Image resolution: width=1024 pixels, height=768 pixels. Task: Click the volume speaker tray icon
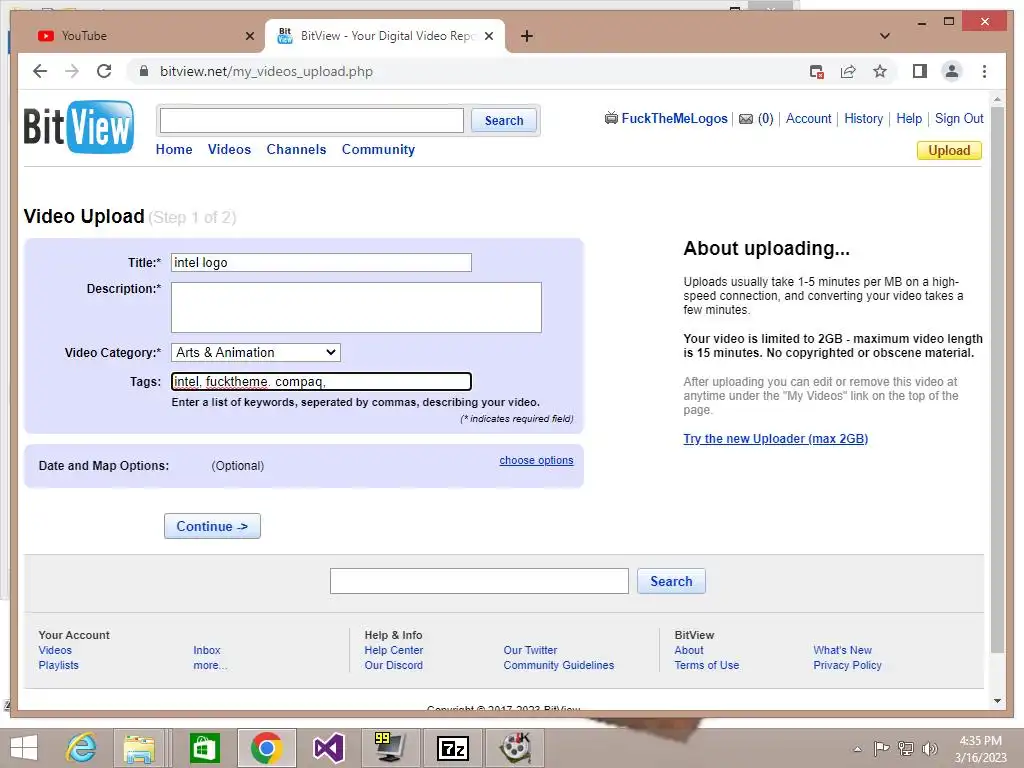(x=929, y=748)
